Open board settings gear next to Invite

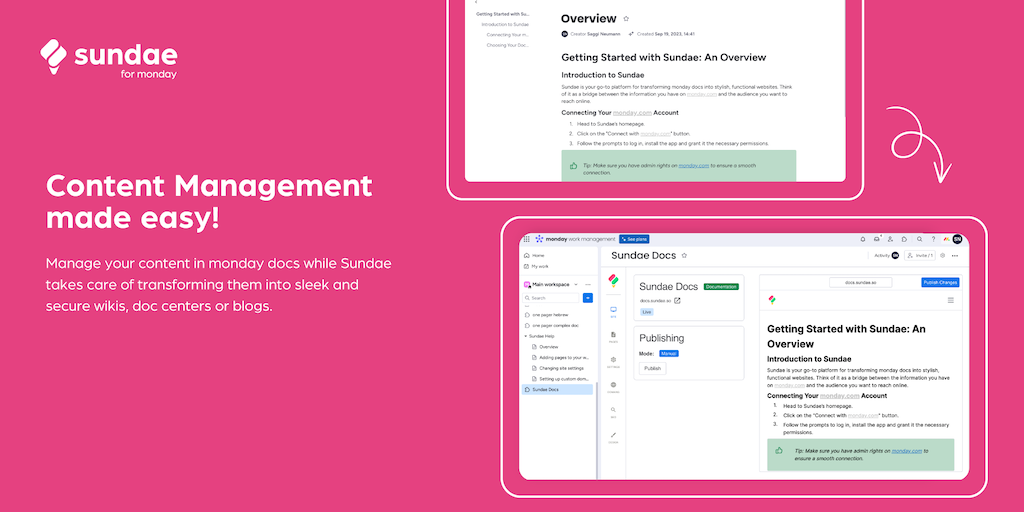pyautogui.click(x=942, y=255)
